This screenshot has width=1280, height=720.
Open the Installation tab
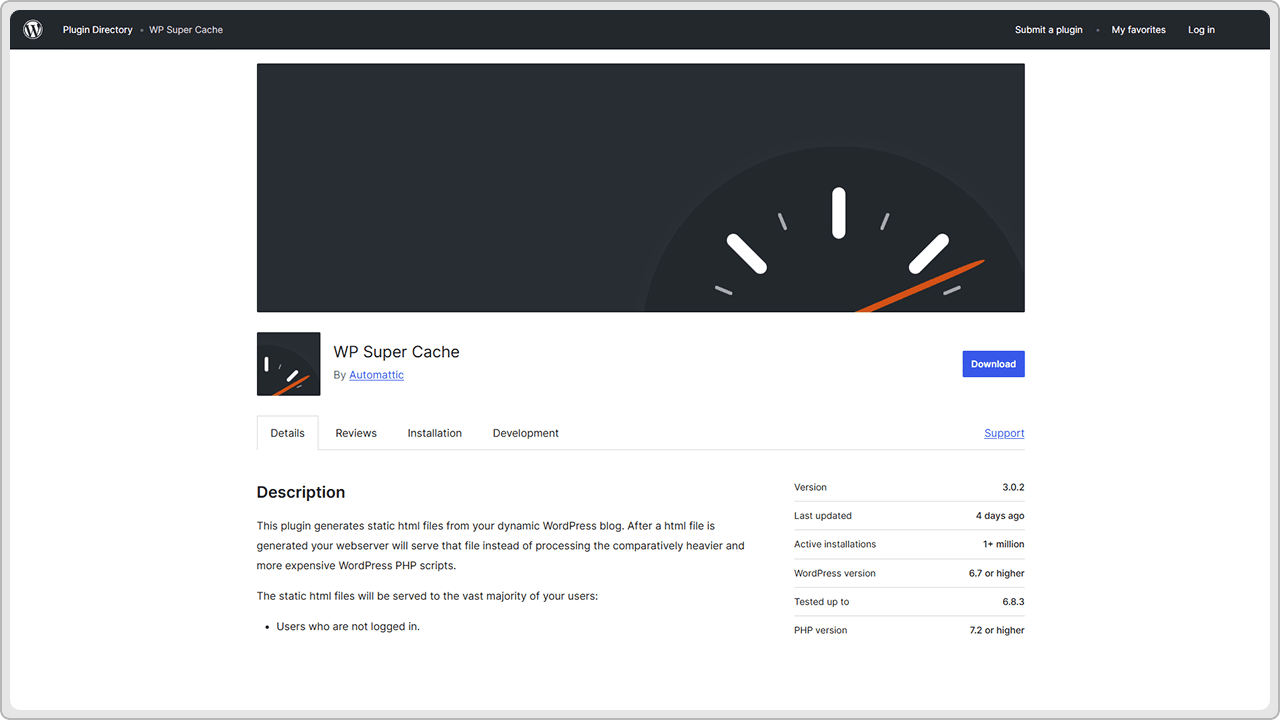434,433
